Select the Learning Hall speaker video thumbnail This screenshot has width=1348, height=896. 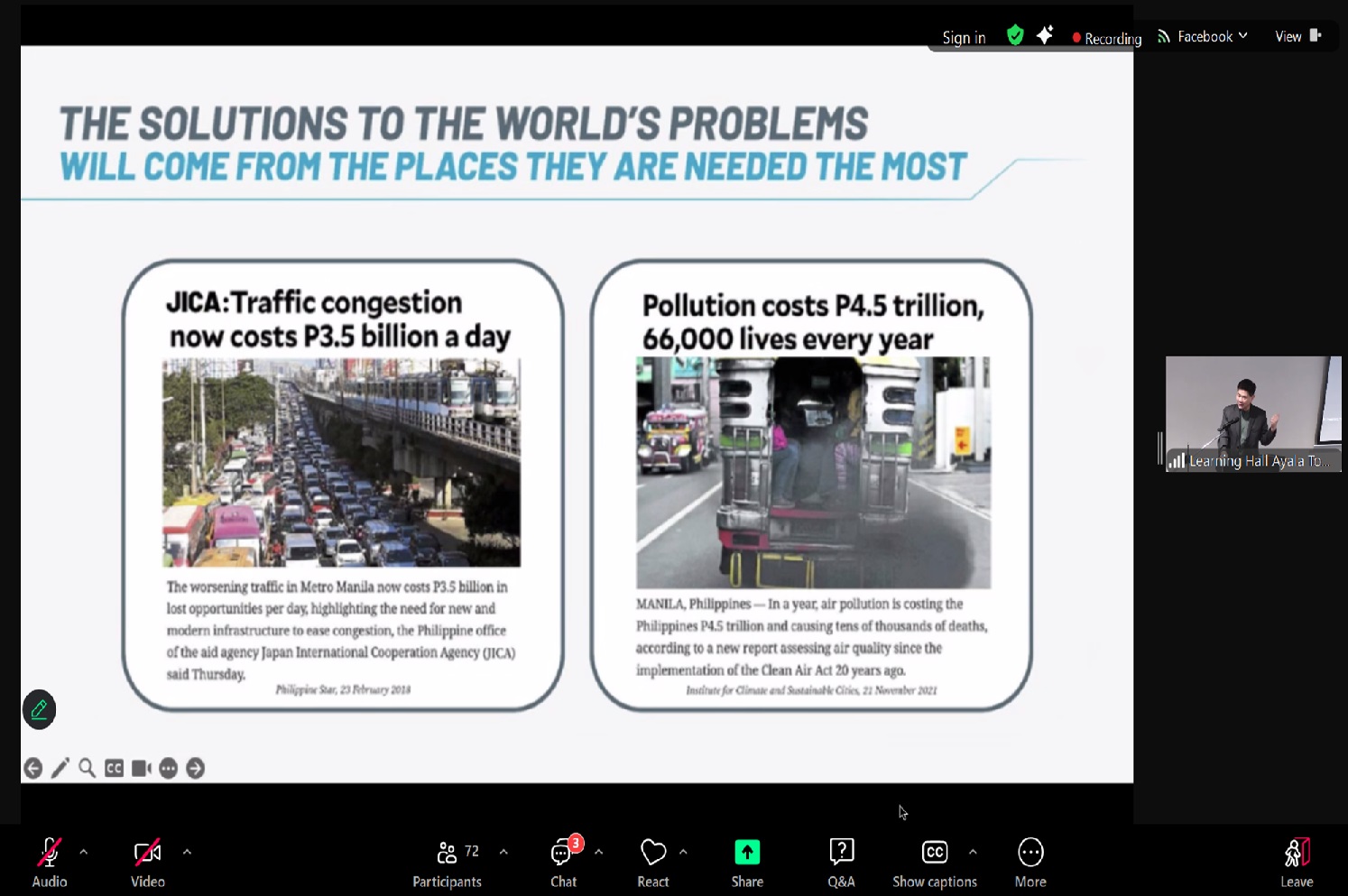pyautogui.click(x=1252, y=413)
